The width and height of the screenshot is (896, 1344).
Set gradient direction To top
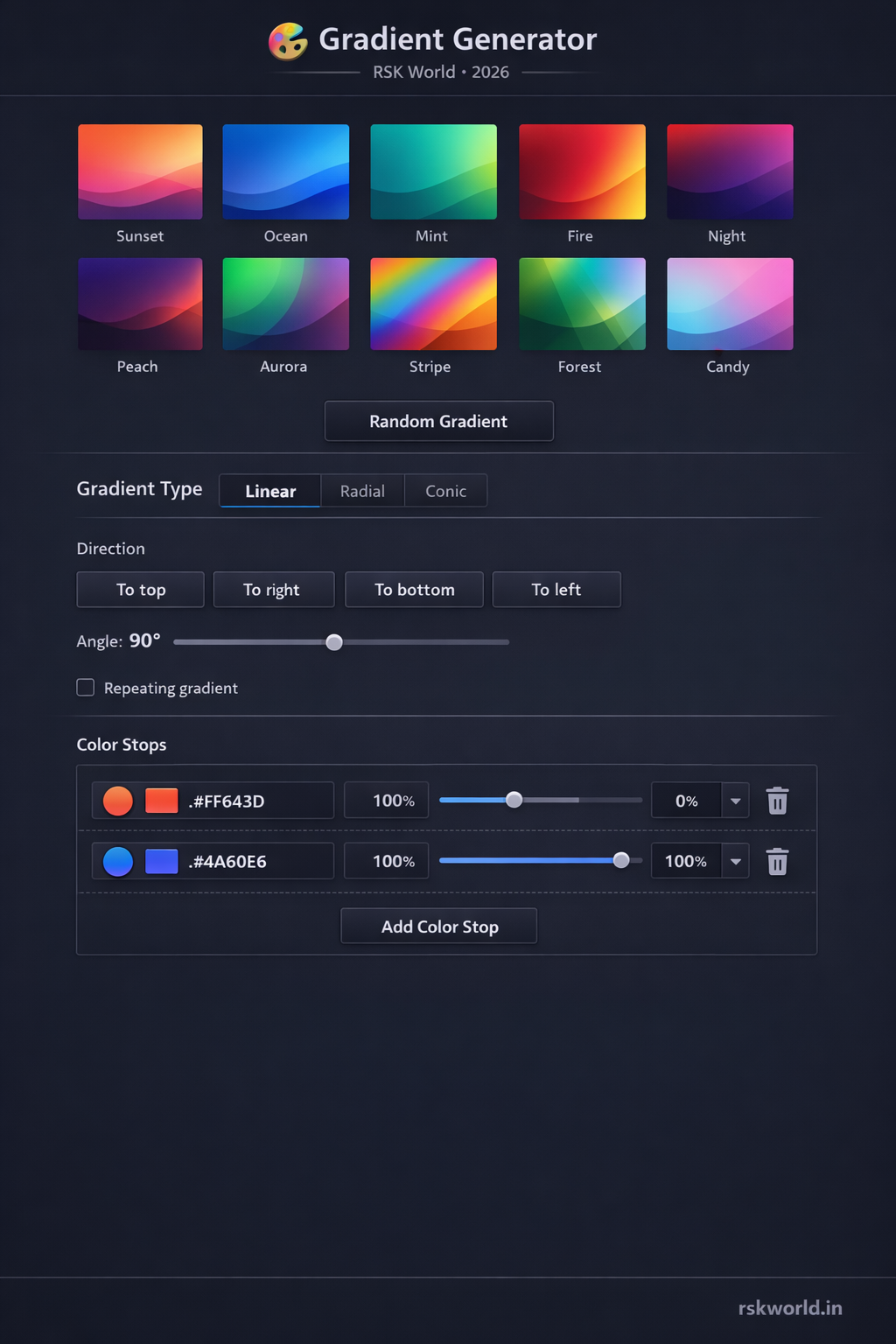pos(139,589)
